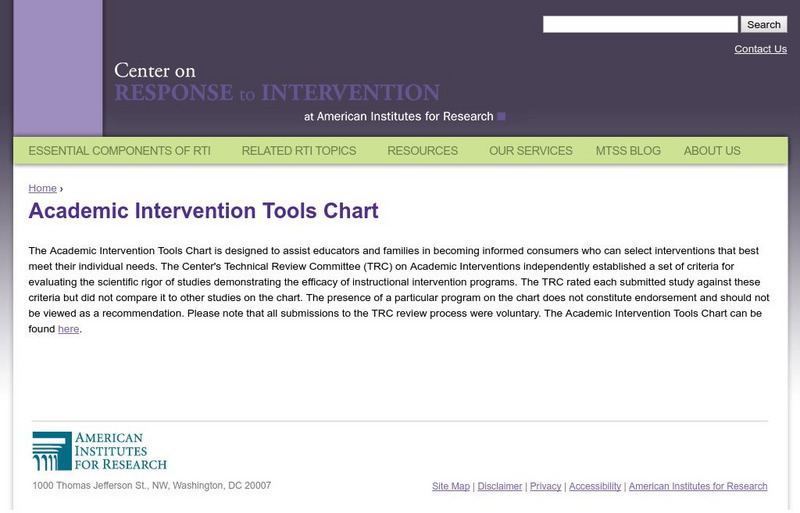Screen dimensions: 800x513
Task: Open the Resources menu
Action: 422,151
